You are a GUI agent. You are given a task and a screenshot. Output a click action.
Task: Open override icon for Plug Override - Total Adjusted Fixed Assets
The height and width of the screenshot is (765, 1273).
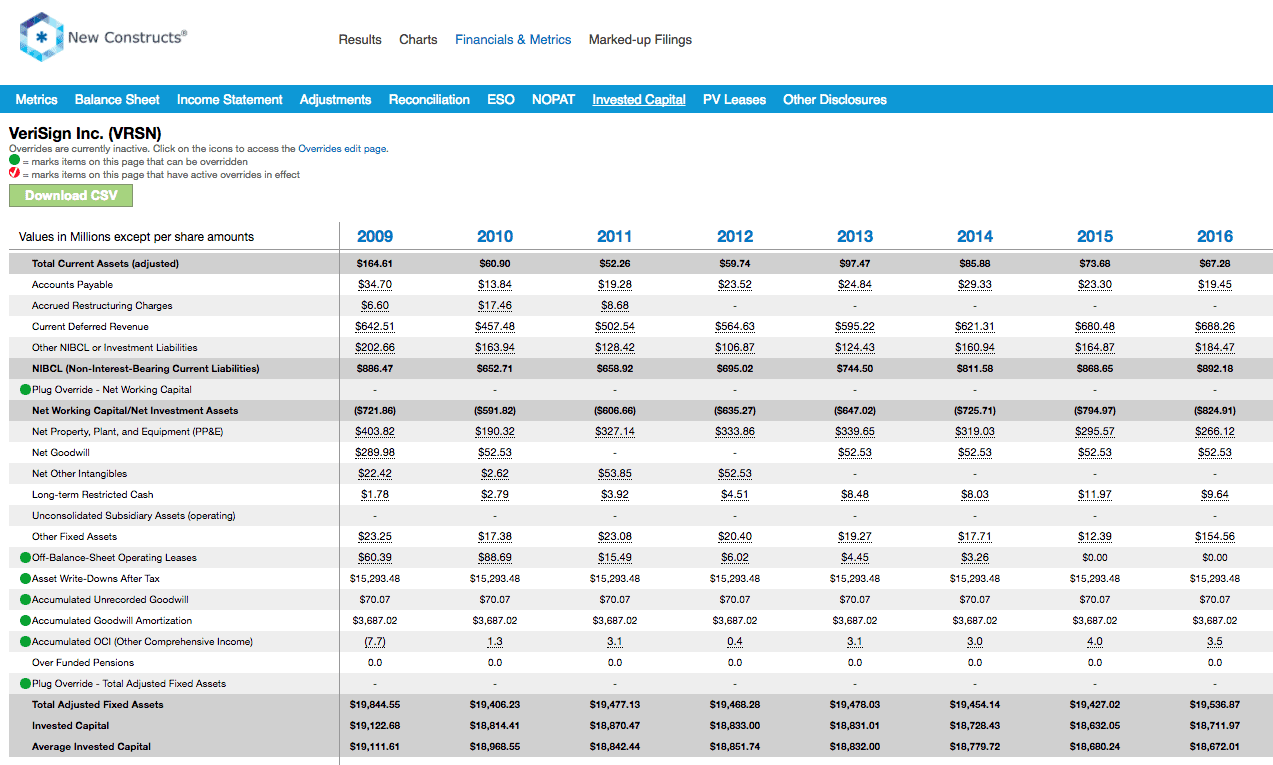click(x=25, y=683)
